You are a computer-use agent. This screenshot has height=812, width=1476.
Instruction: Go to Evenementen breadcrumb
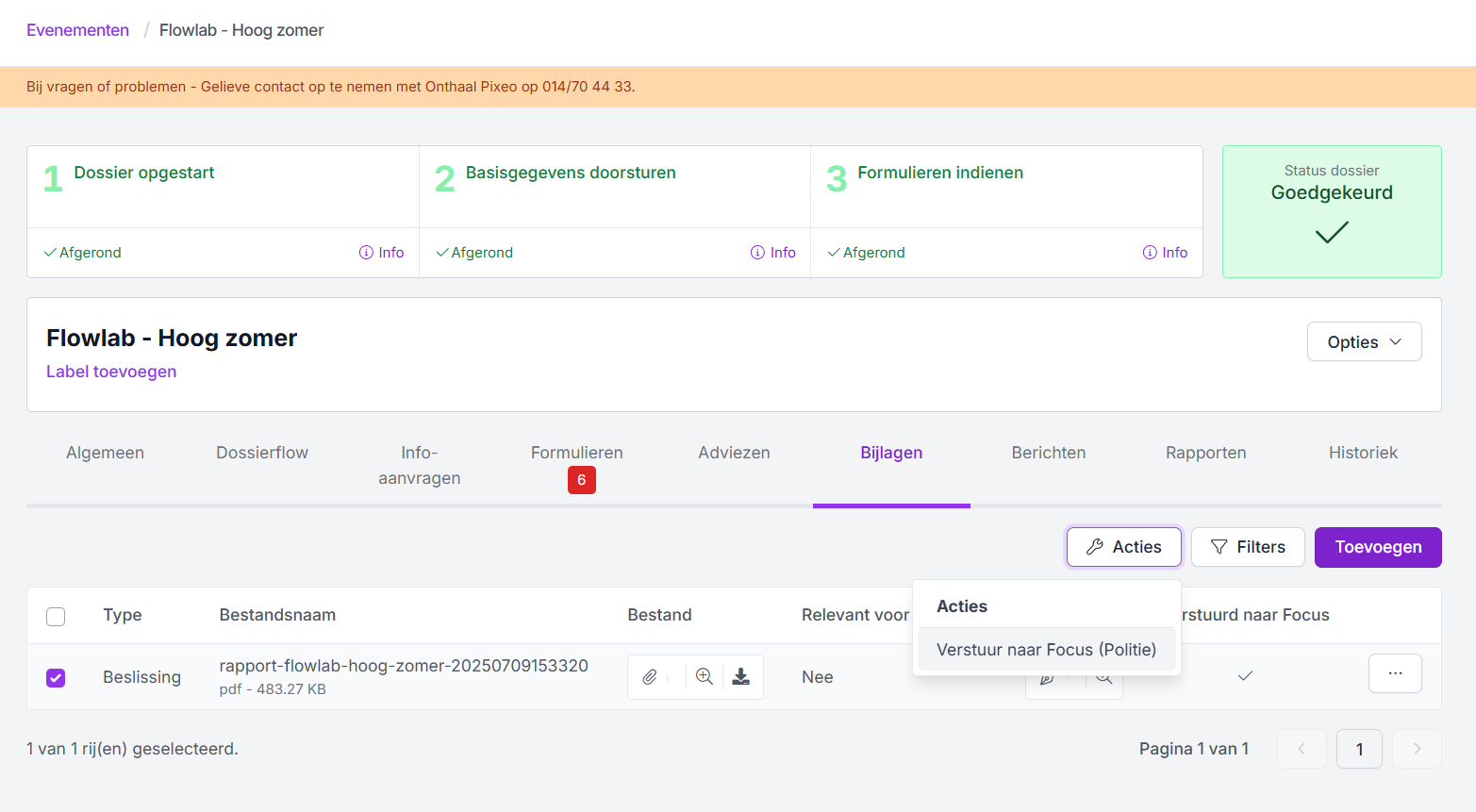77,30
